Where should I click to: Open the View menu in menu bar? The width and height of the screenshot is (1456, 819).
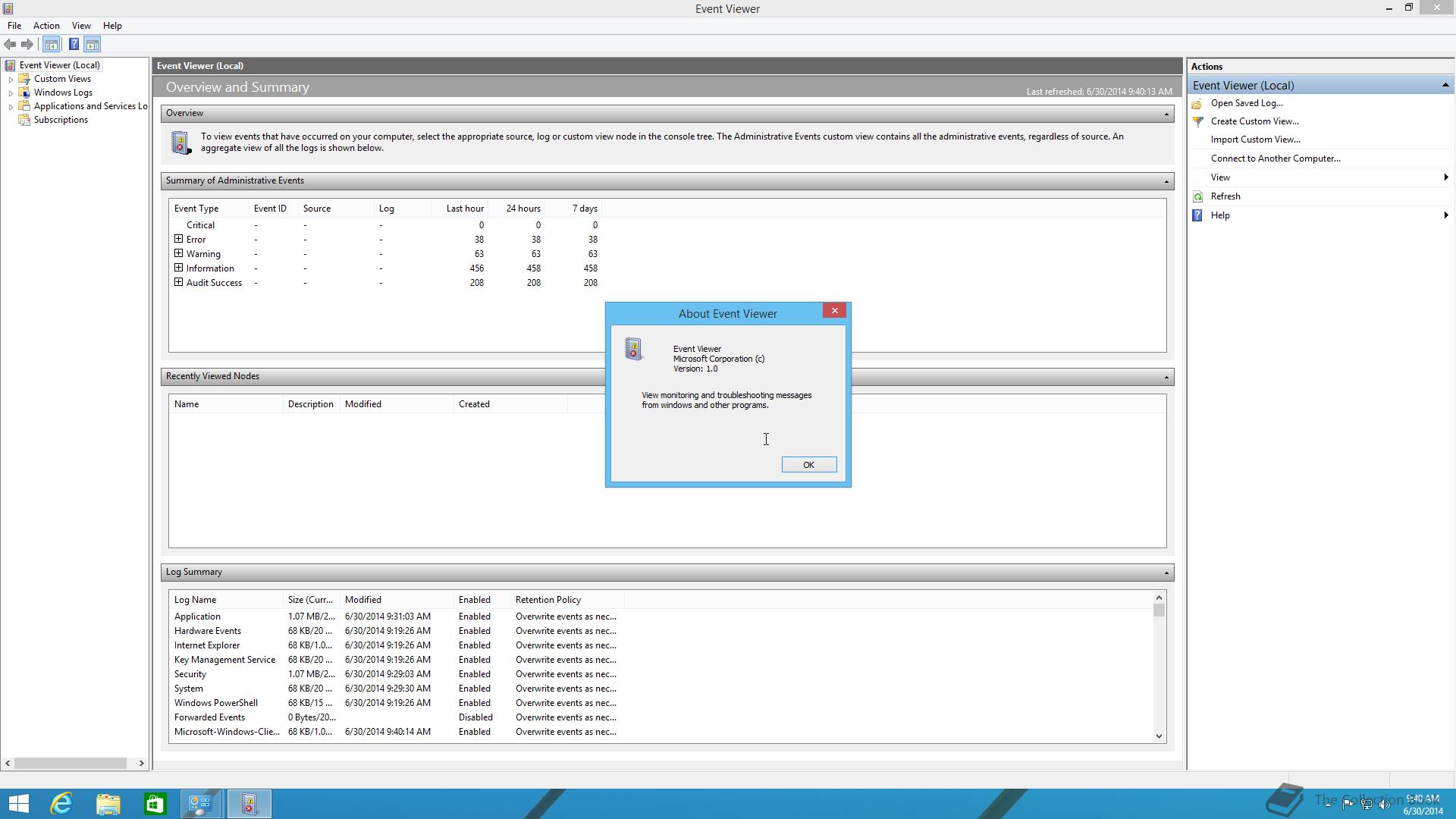point(81,26)
